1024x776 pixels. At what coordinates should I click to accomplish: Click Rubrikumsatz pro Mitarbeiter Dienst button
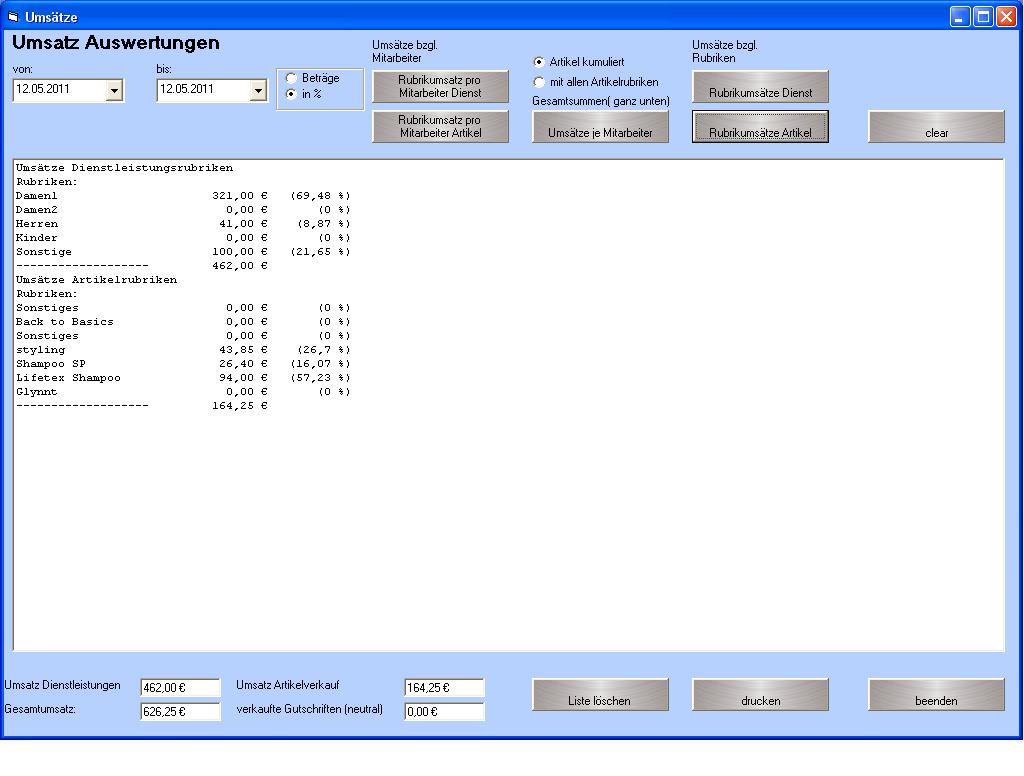point(440,86)
